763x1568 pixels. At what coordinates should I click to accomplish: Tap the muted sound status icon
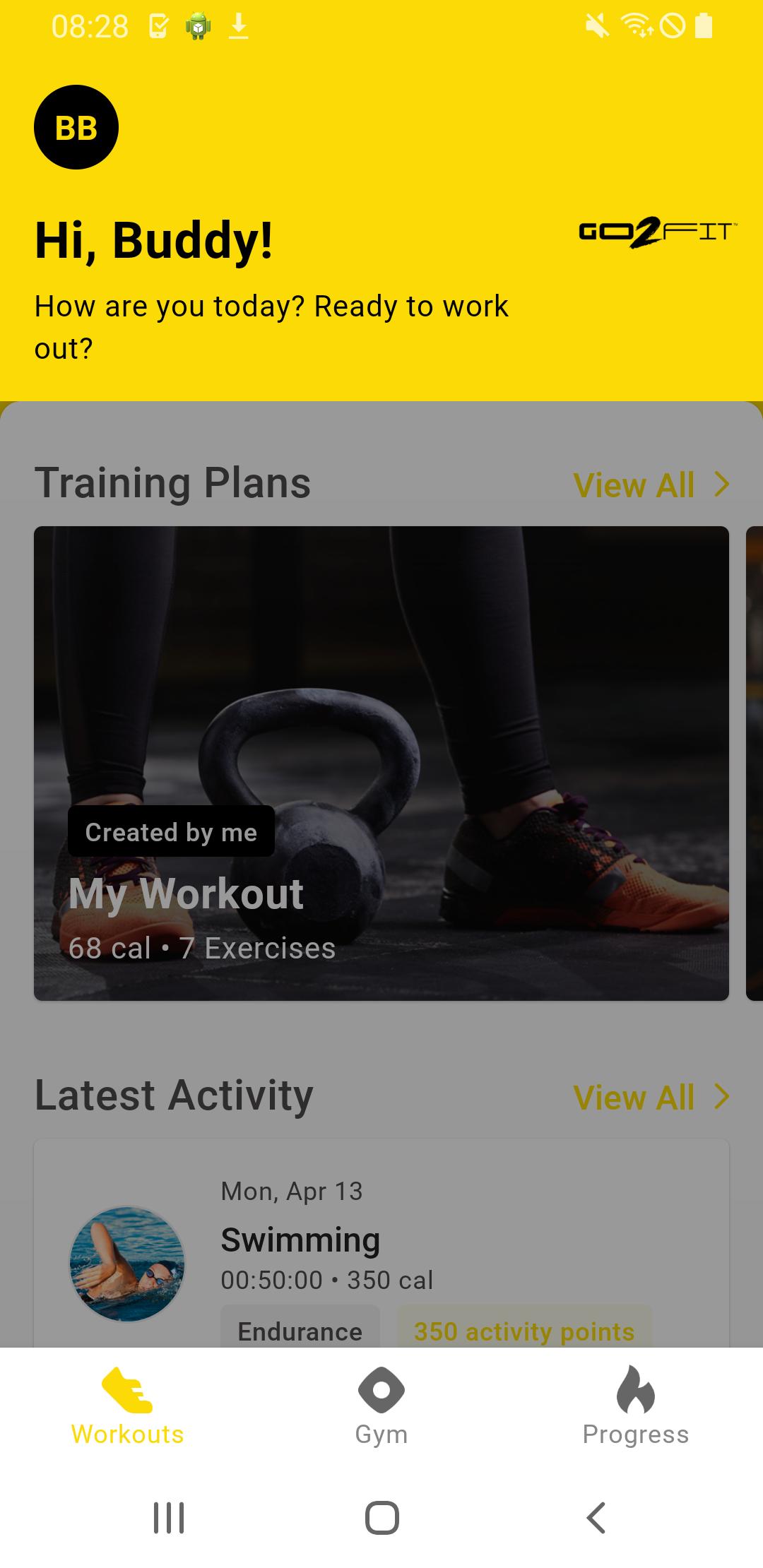point(597,27)
